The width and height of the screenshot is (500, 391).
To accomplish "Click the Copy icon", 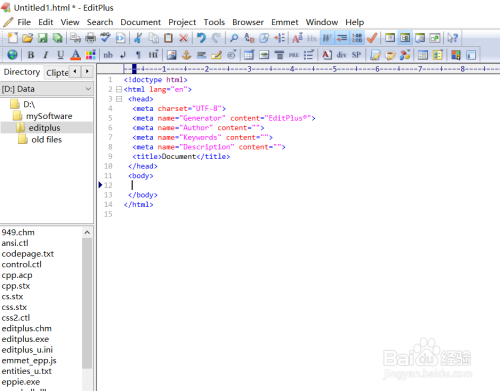I will 153,38.
